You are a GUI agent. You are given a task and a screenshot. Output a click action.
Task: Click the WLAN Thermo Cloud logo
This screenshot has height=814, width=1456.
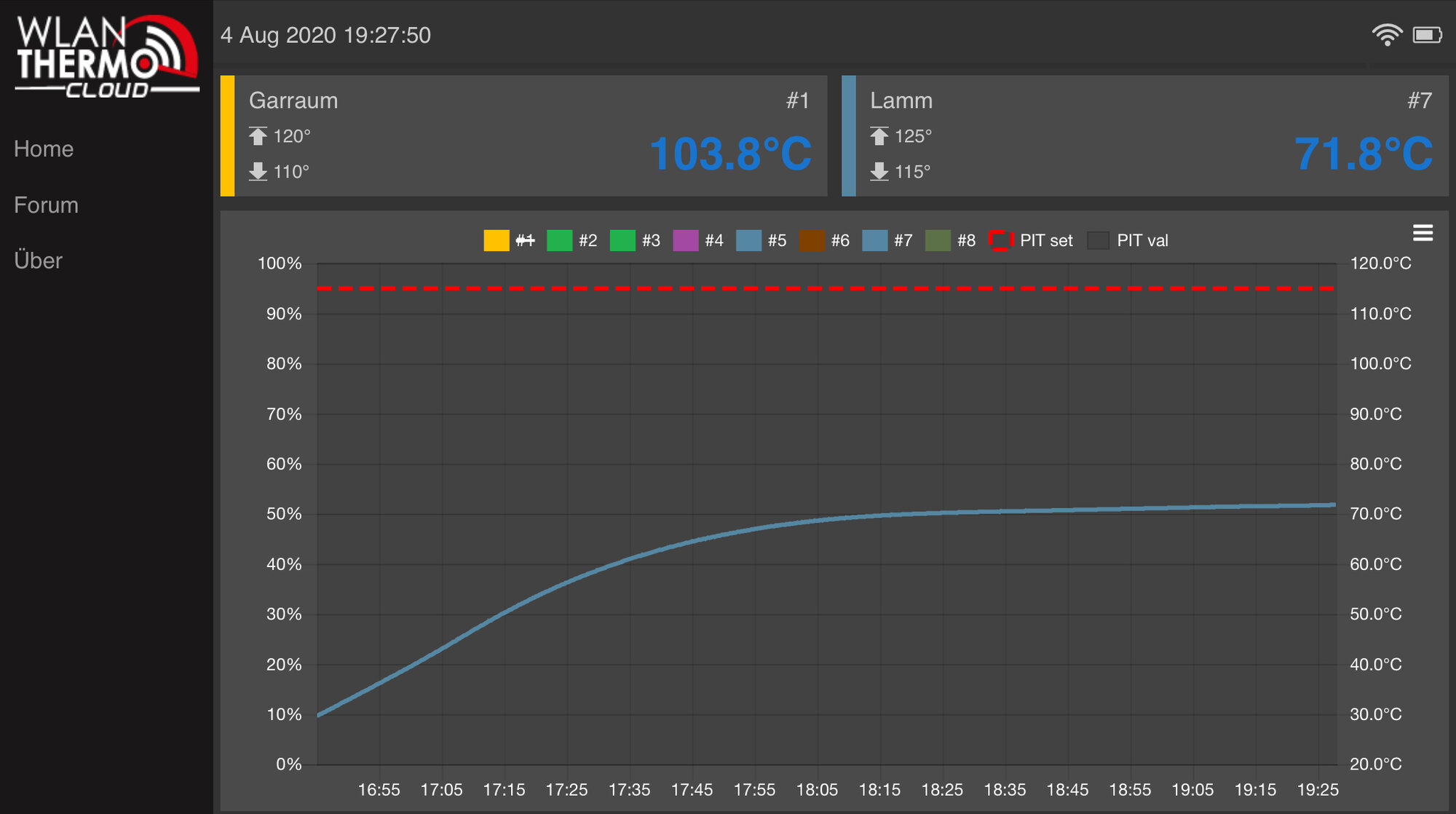[107, 56]
